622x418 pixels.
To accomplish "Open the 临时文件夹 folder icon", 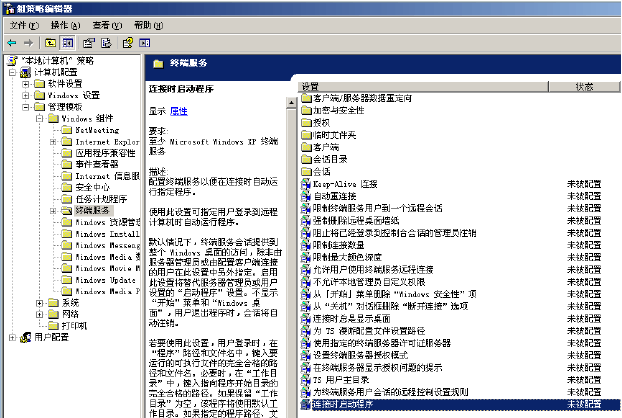I will pyautogui.click(x=306, y=135).
